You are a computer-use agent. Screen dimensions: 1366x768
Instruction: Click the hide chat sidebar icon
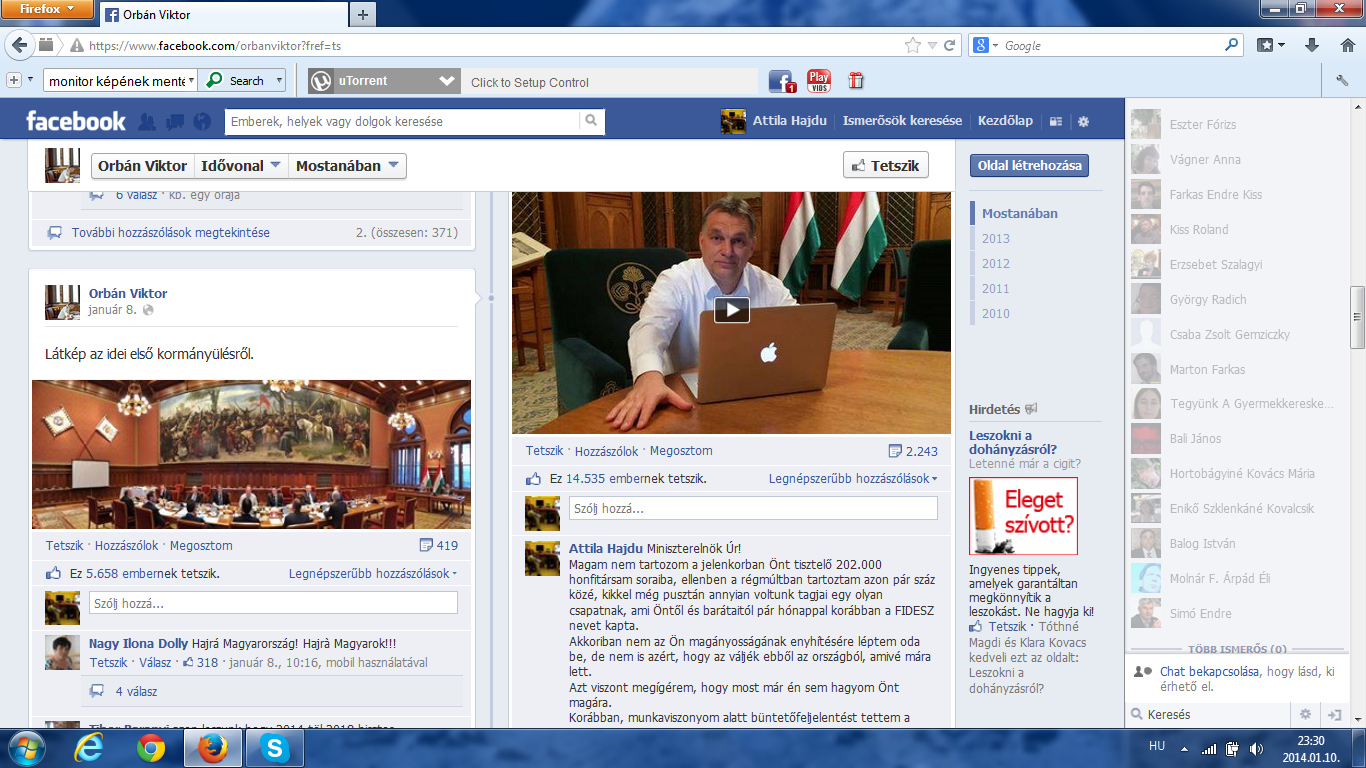1333,714
